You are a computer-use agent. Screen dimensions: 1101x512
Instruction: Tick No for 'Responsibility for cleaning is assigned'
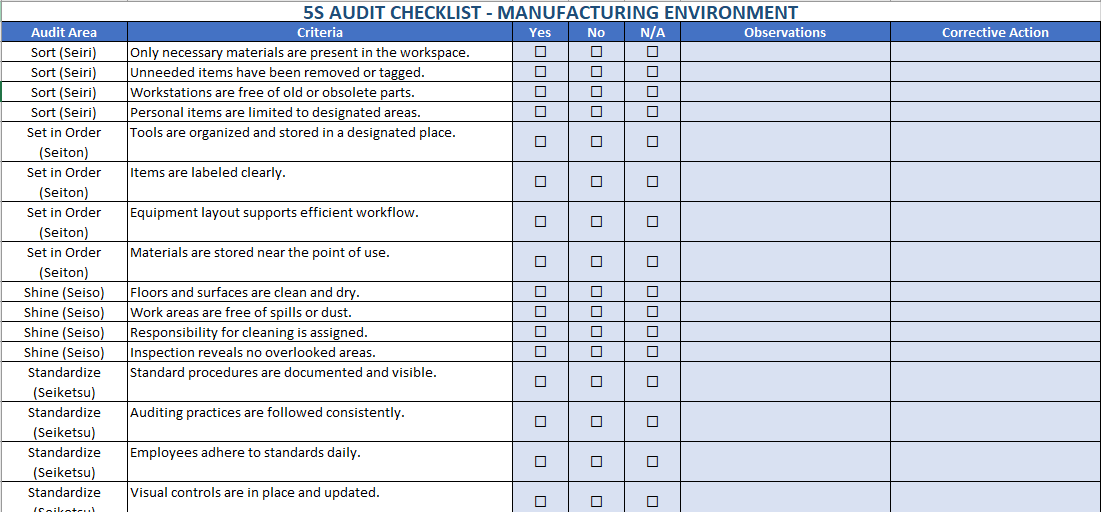tap(596, 332)
